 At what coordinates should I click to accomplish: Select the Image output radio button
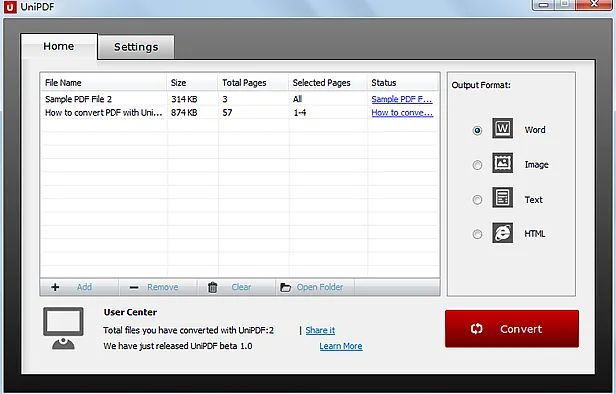coord(477,165)
